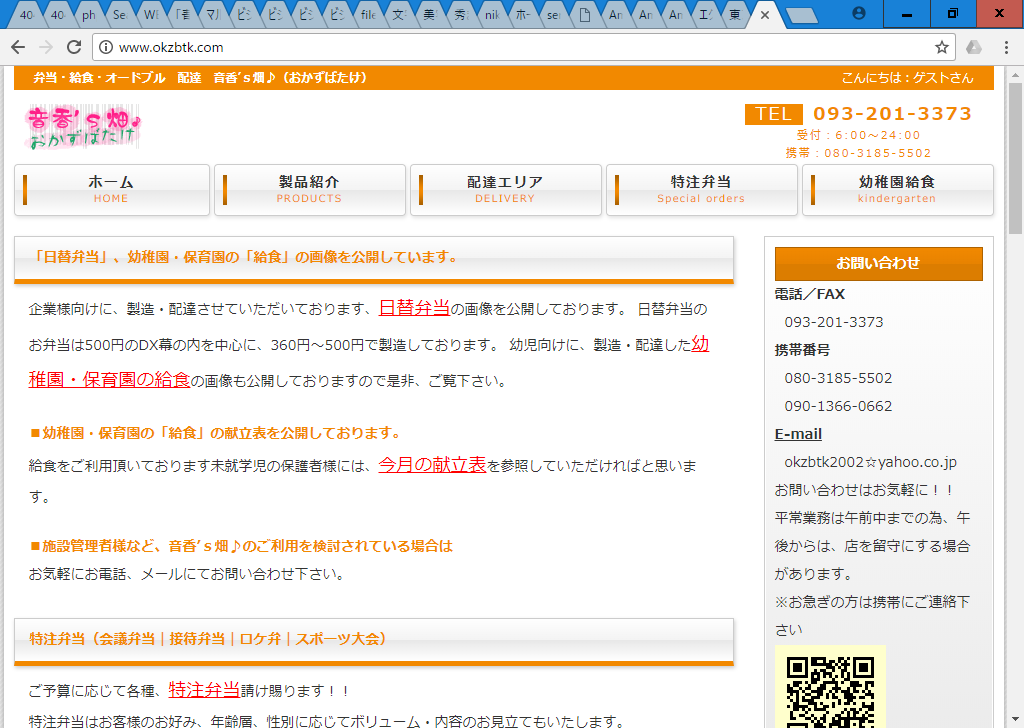Click the こんにちは：ゲストさん greeting
The image size is (1024, 728).
(907, 78)
